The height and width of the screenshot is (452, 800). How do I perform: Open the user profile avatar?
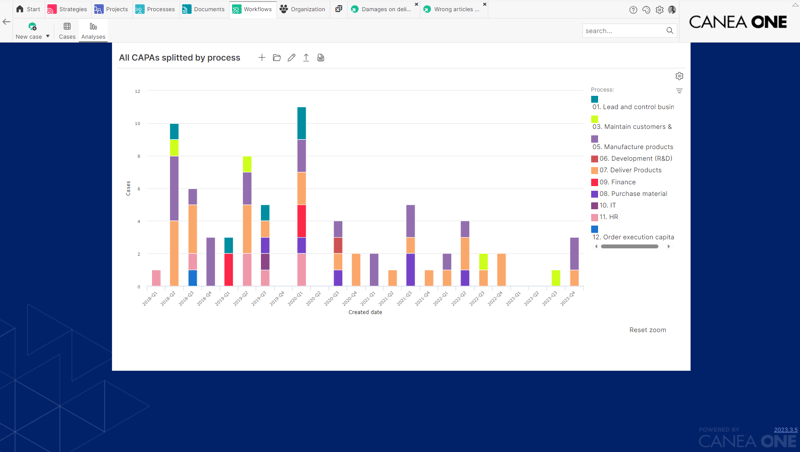672,10
